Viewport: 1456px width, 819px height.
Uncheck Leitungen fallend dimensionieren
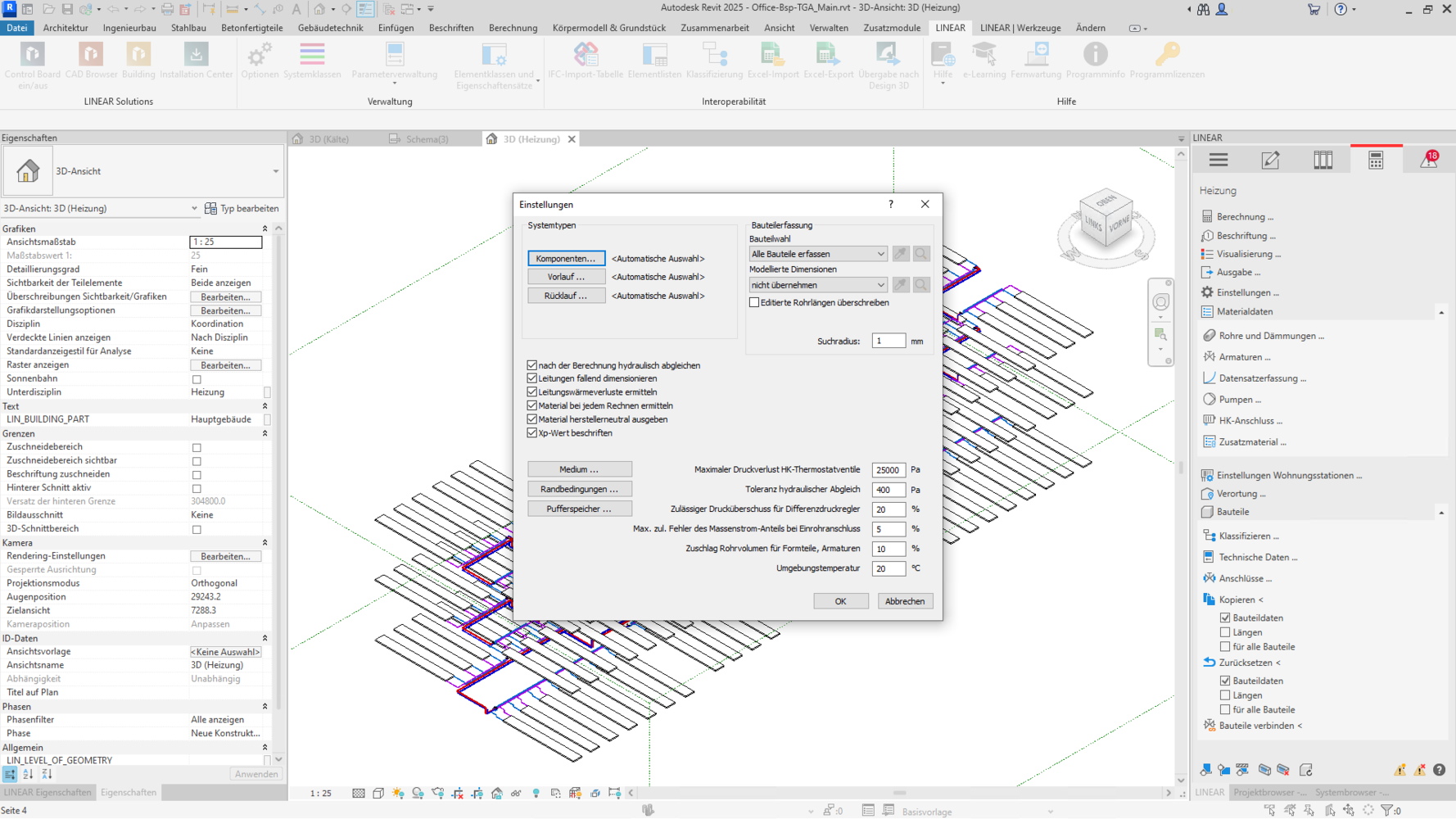(x=532, y=378)
